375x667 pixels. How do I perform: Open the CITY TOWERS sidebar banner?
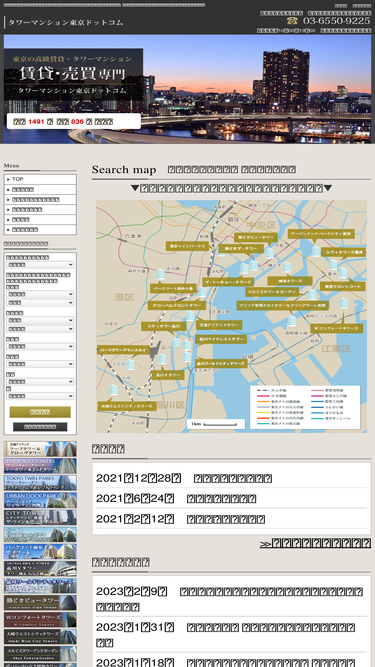40,517
